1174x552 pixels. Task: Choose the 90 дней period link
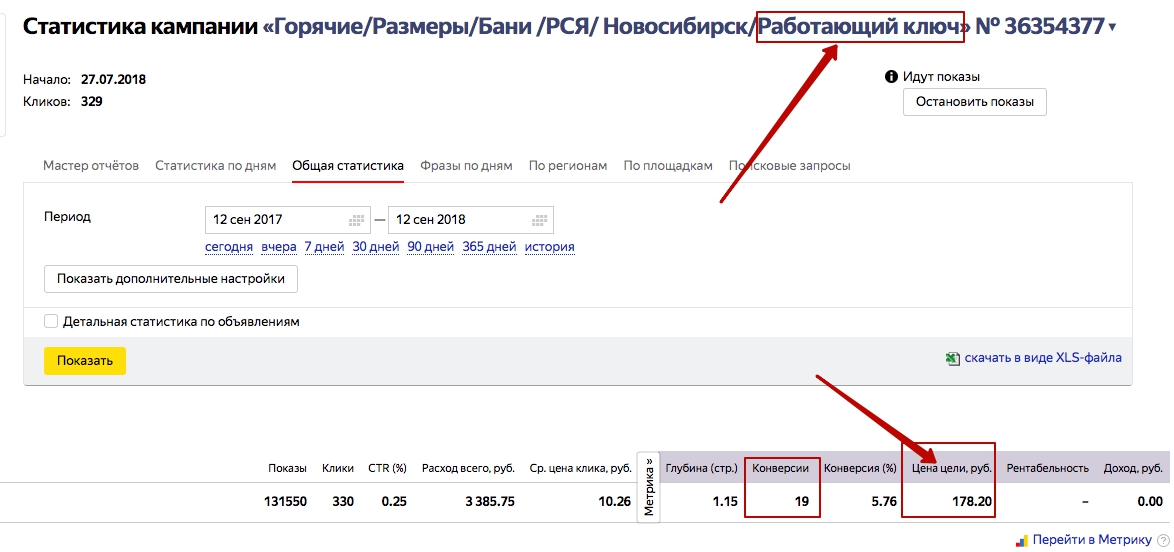click(x=431, y=246)
